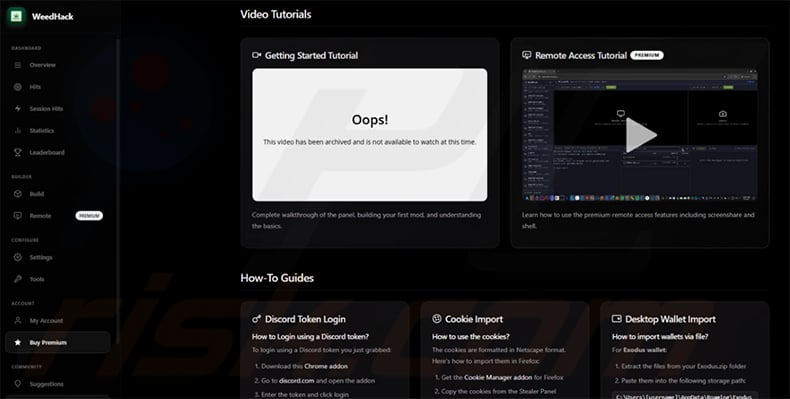Viewport: 790px width, 399px height.
Task: Click the PREMIUM badge beside Remote
Action: 89,216
